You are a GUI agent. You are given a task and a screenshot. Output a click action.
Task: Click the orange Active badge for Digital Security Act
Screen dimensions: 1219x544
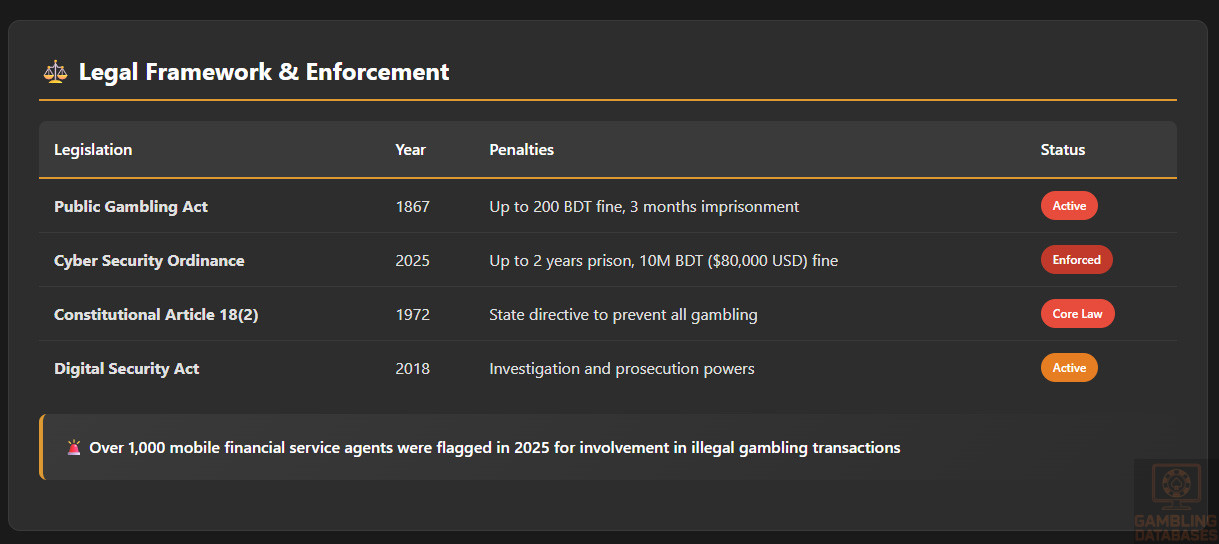(x=1069, y=368)
